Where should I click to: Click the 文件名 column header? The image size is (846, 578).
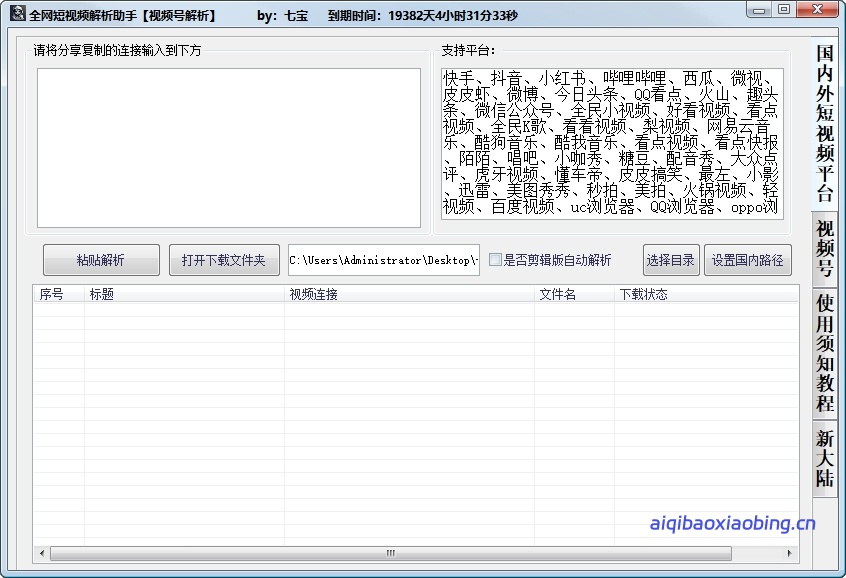point(575,294)
